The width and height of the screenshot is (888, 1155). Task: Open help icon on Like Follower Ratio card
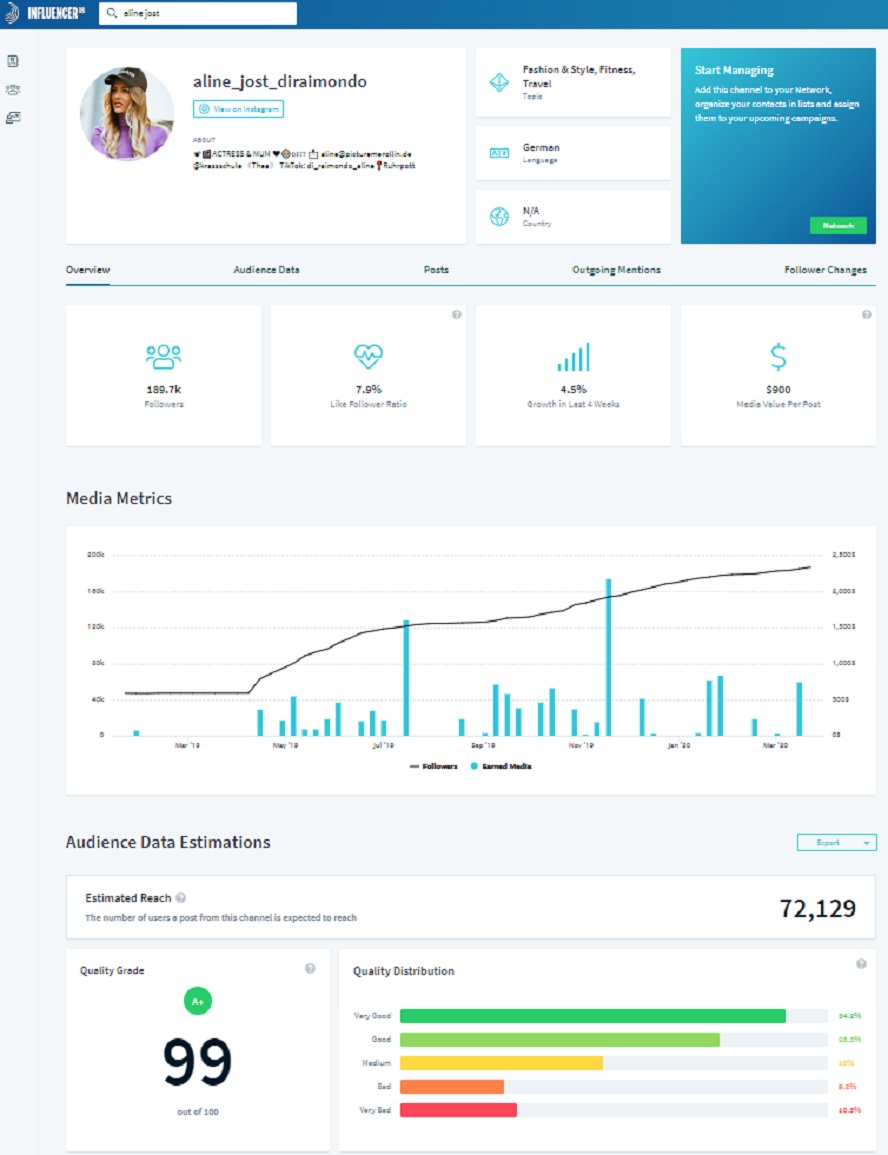pyautogui.click(x=457, y=315)
